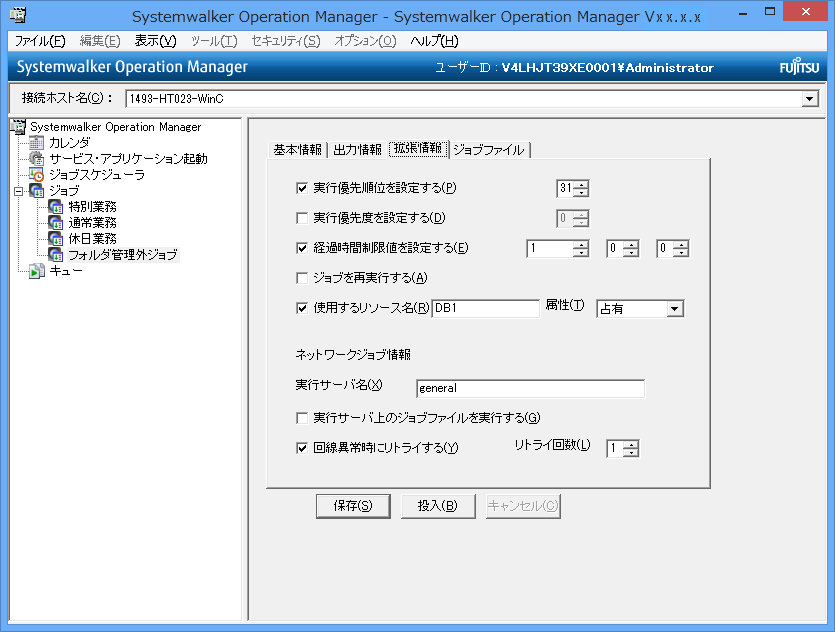Increase third 経過時間制限値 spinner
The image size is (835, 632).
click(x=681, y=245)
